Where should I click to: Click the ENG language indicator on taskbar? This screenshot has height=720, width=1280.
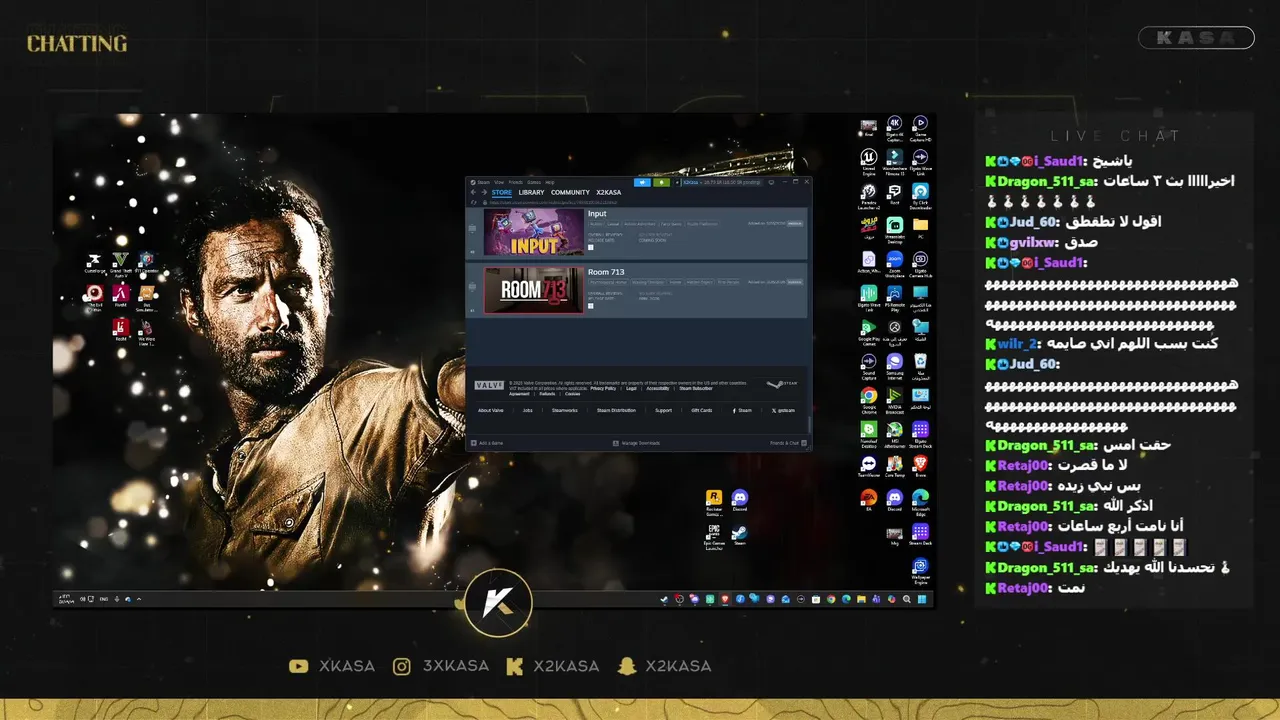[x=103, y=599]
